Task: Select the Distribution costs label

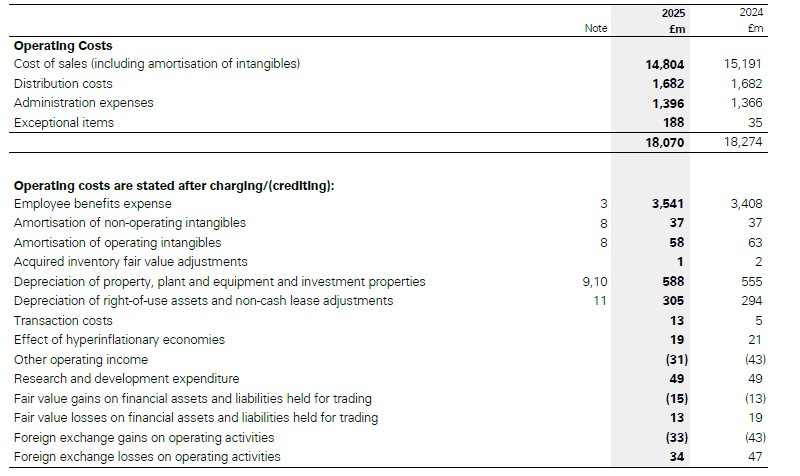Action: [x=63, y=84]
